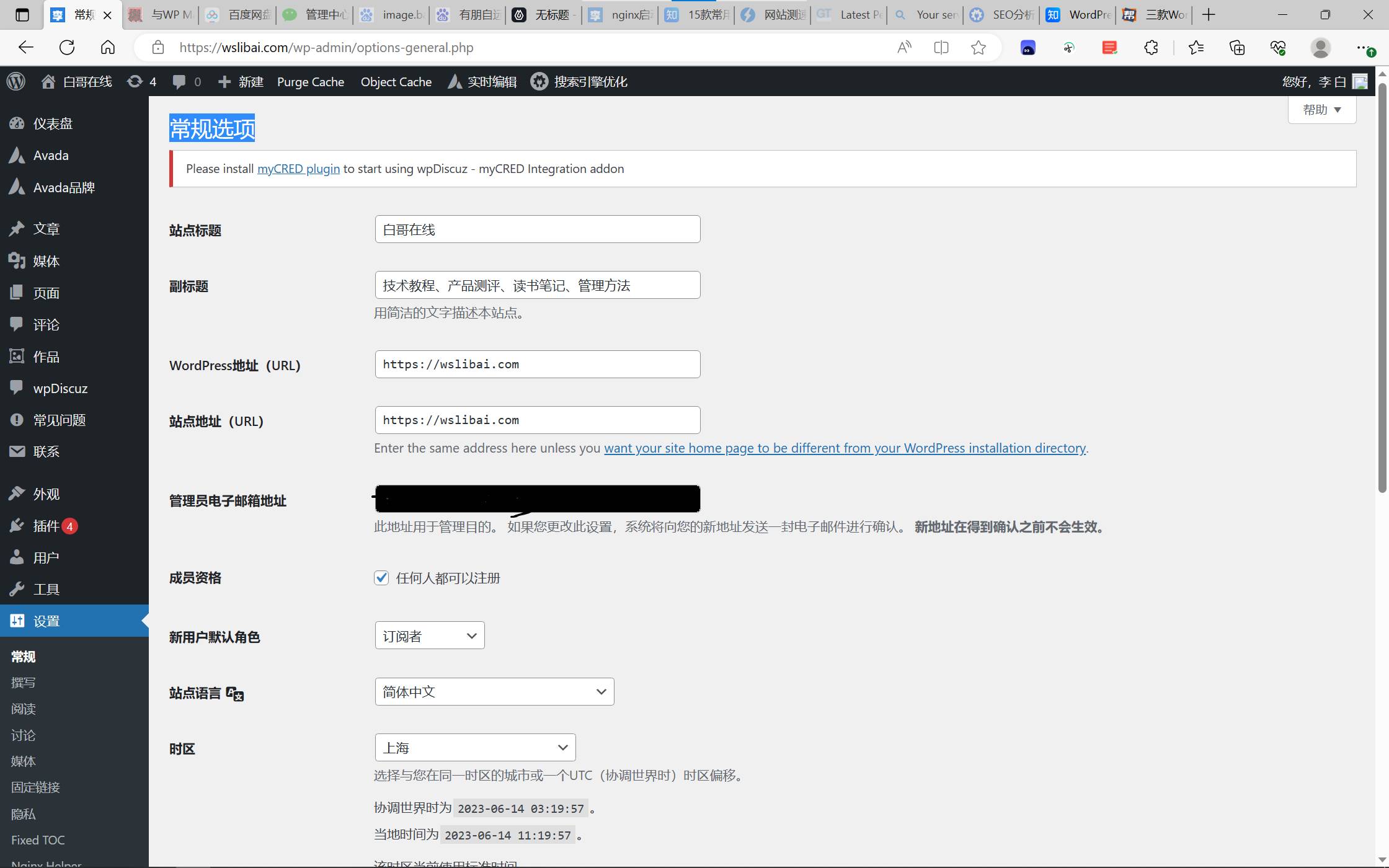This screenshot has height=868, width=1389.
Task: Toggle the 'anyone can register' checkbox
Action: point(381,578)
